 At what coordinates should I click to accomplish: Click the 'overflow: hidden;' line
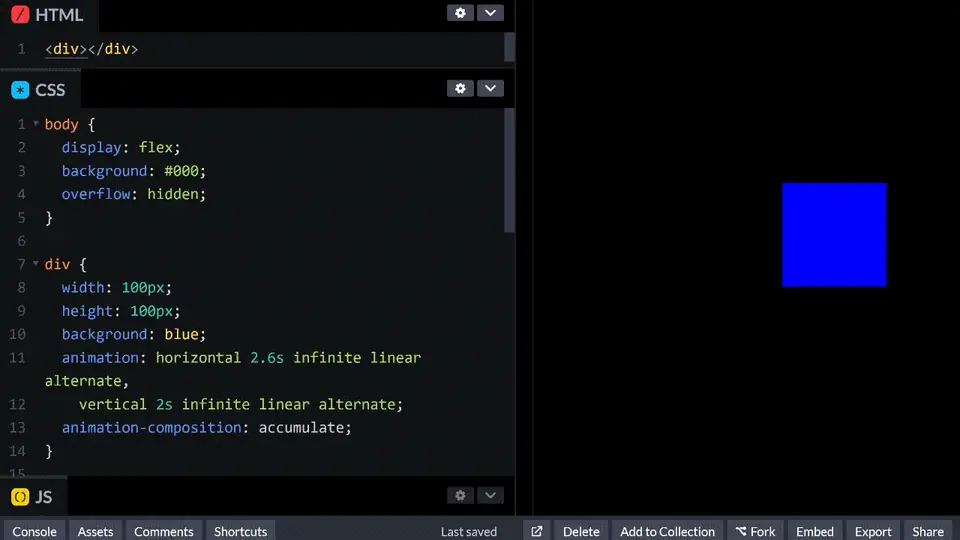pos(133,194)
